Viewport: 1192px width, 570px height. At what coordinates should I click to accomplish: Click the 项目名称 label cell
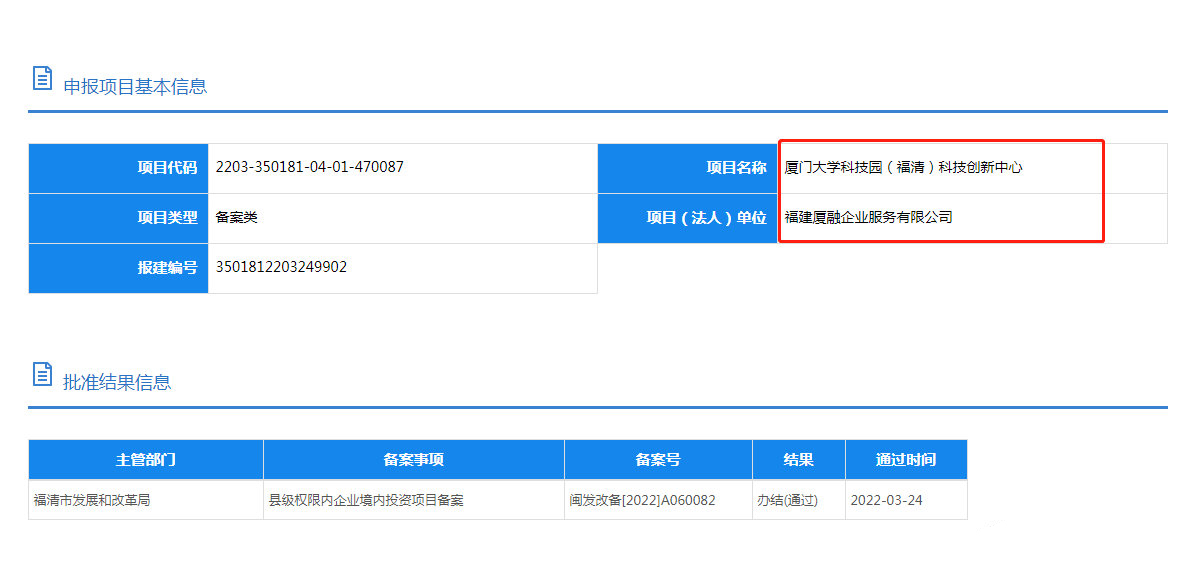coord(688,168)
